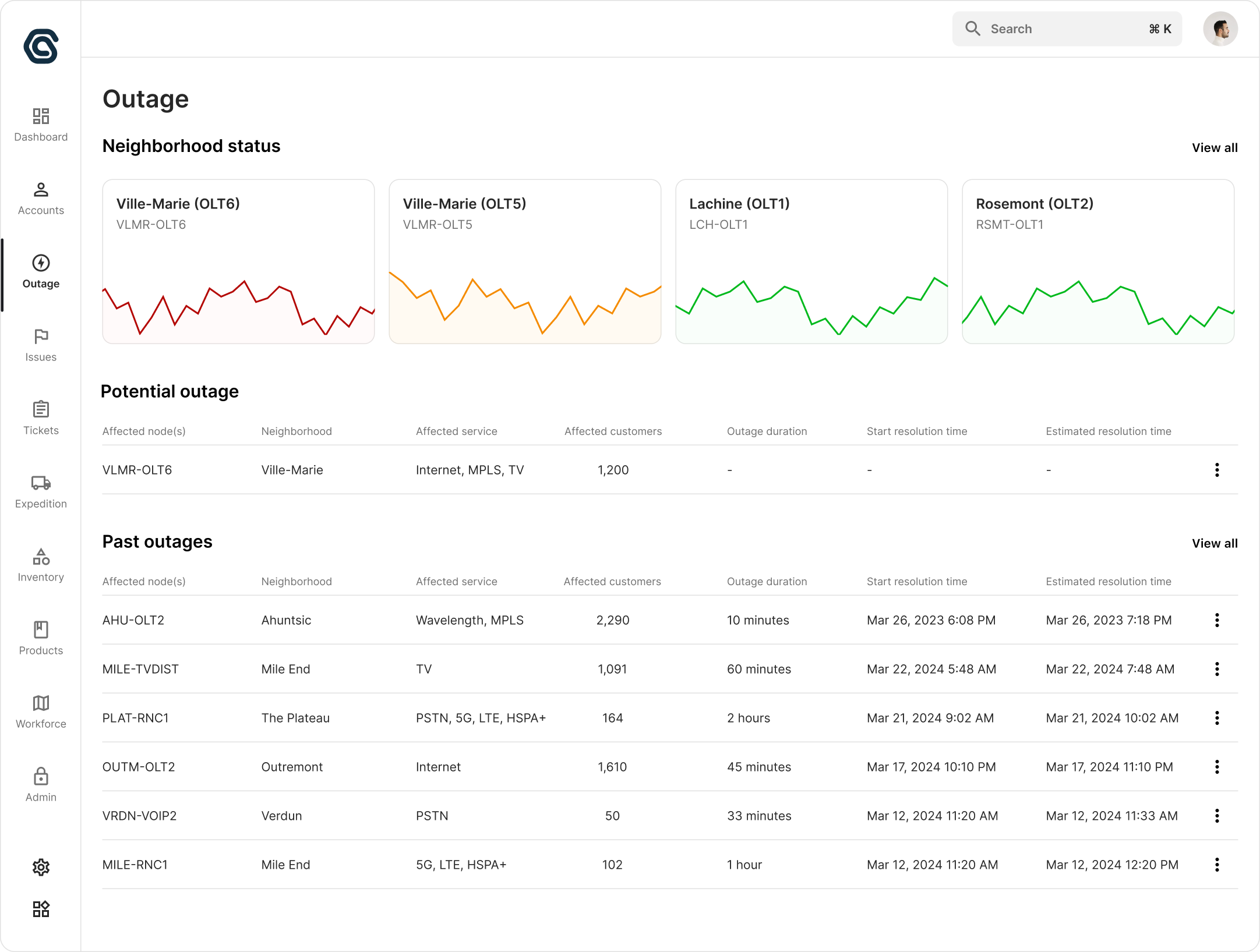Open Tickets clipboard icon
The height and width of the screenshot is (952, 1260).
tap(41, 410)
